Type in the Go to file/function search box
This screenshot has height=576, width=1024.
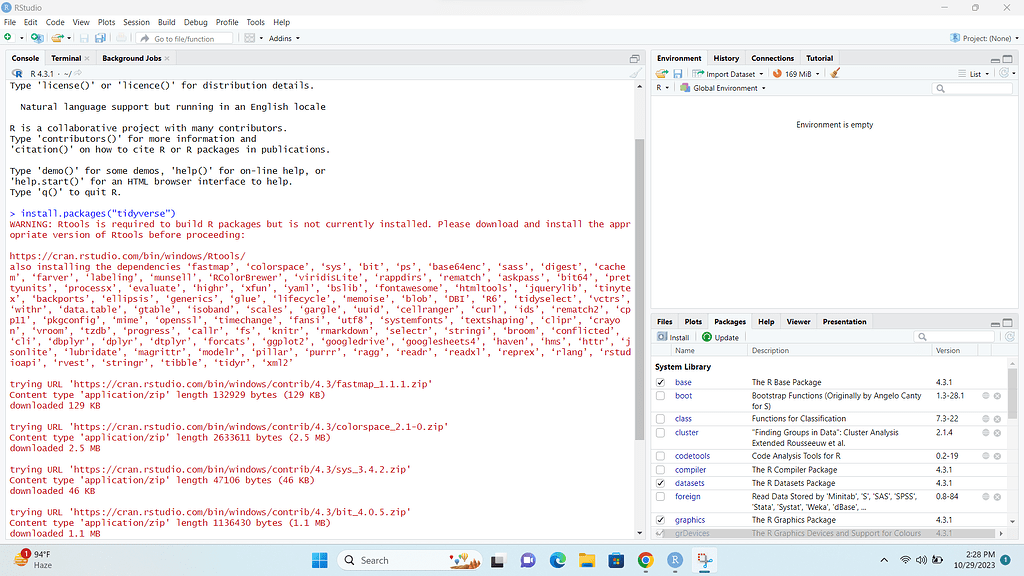pyautogui.click(x=185, y=38)
